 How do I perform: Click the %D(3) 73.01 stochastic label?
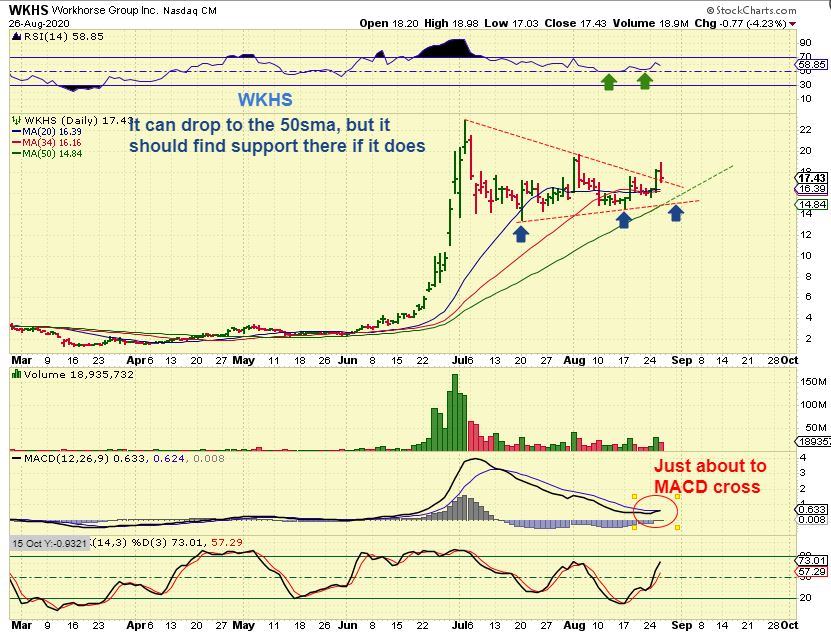pos(169,542)
